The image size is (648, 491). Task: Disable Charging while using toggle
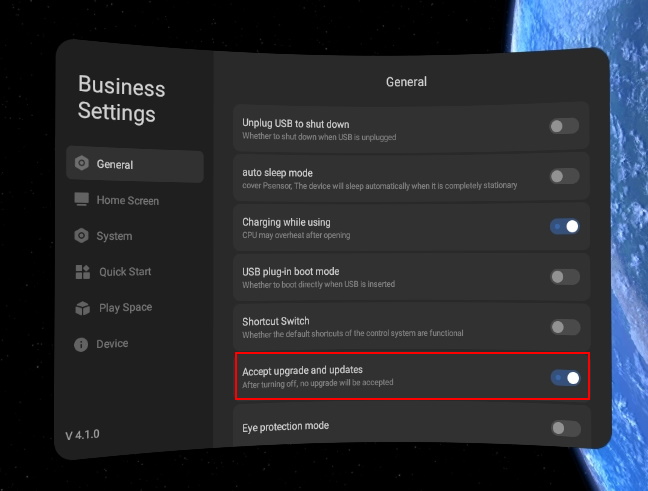[565, 226]
